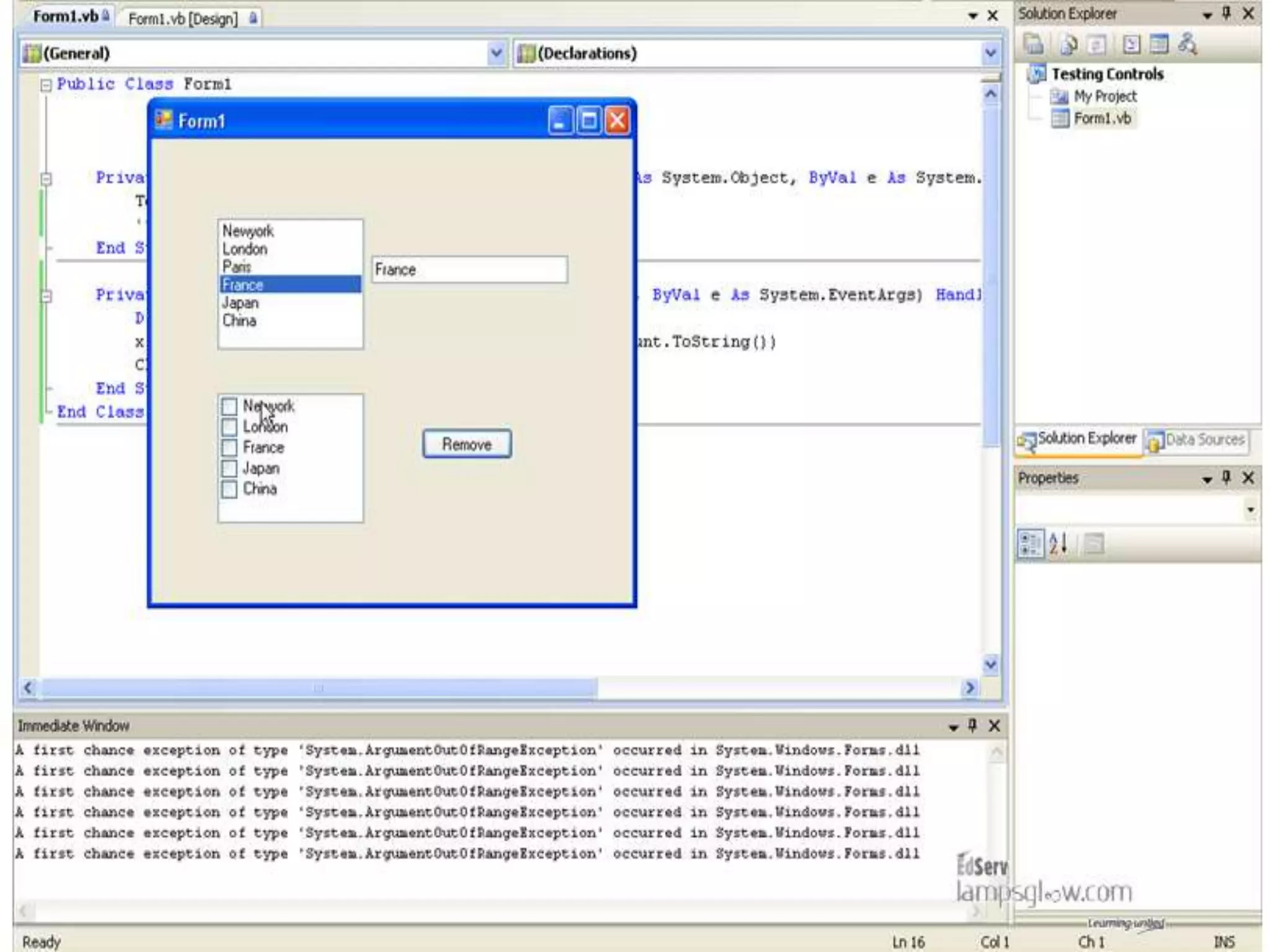The height and width of the screenshot is (952, 1270).
Task: Open the (Declarations) method dropdown
Action: (990, 53)
